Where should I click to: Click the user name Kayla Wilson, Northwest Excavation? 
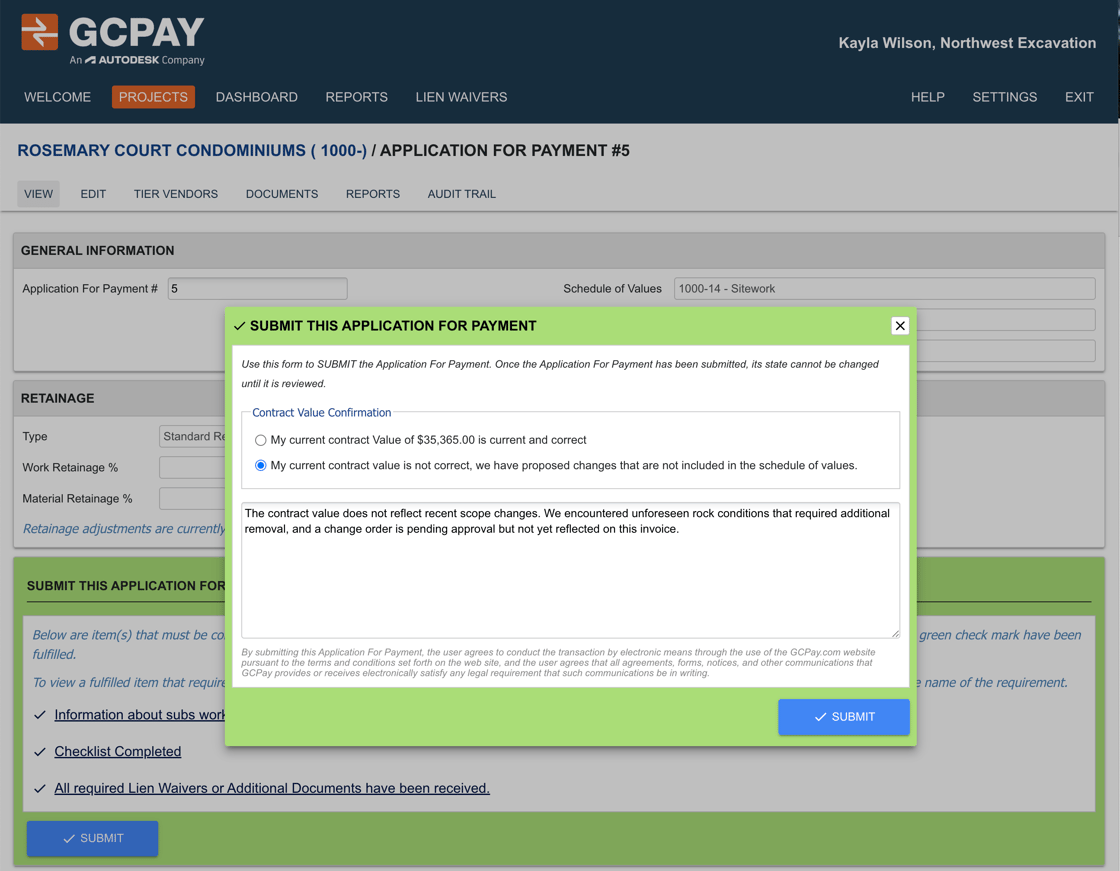(967, 43)
